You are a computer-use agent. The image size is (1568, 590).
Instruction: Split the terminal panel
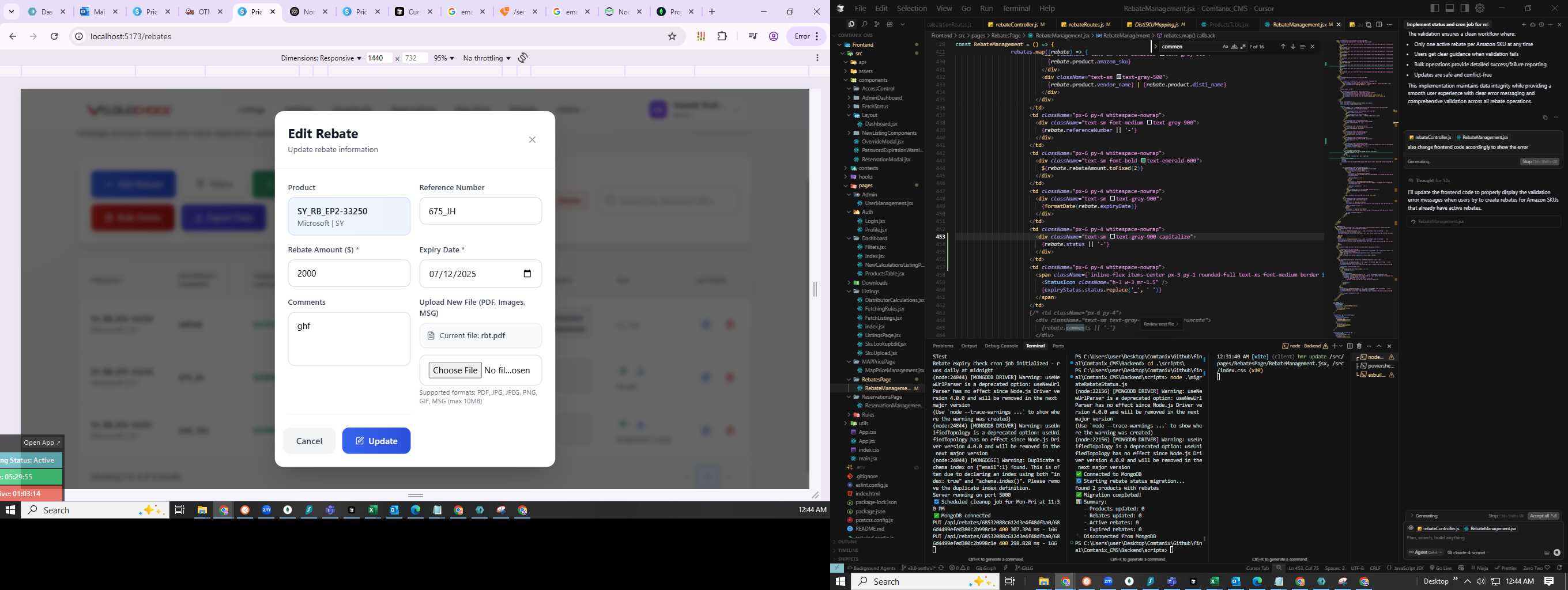coord(1350,346)
